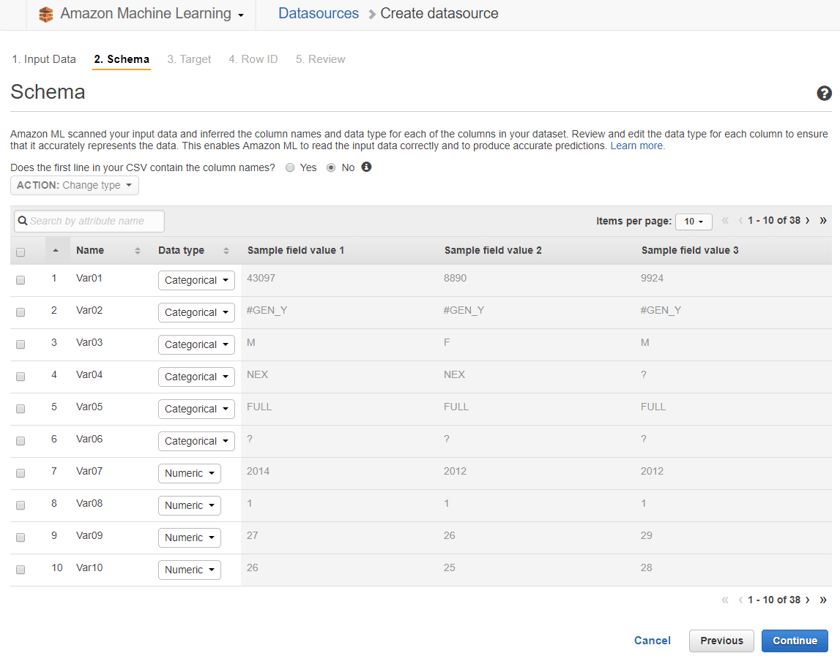Check the Var05 row checkbox
Image resolution: width=840 pixels, height=664 pixels.
pos(20,408)
